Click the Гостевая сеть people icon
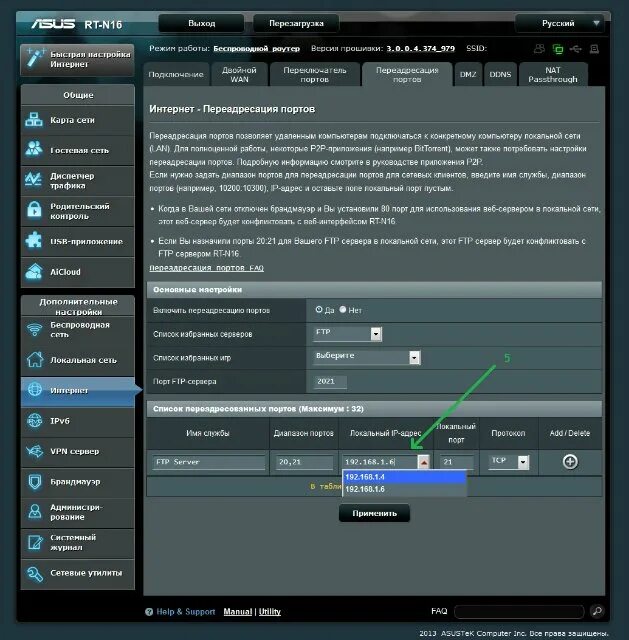Viewport: 629px width, 640px height. click(x=34, y=149)
